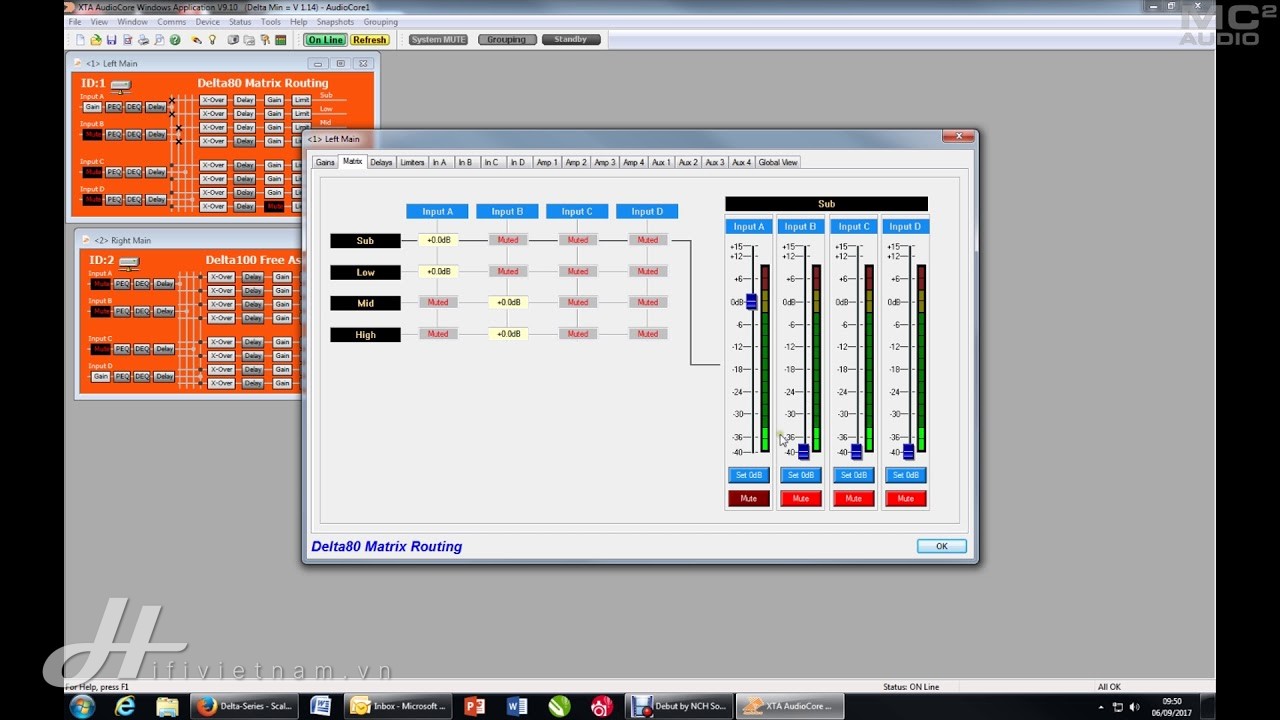The height and width of the screenshot is (720, 1280).
Task: Open File Explorer from the taskbar
Action: [x=167, y=706]
